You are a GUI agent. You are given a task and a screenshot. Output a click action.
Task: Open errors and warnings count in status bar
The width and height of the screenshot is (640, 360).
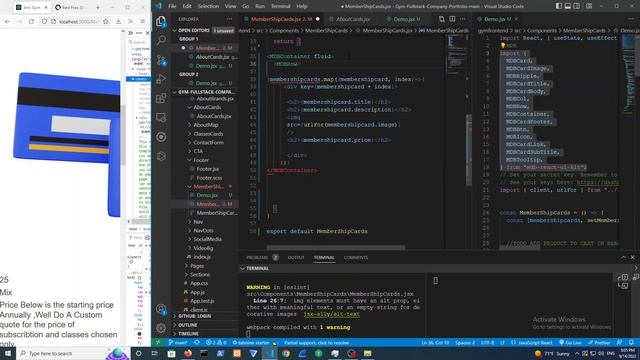coord(216,342)
